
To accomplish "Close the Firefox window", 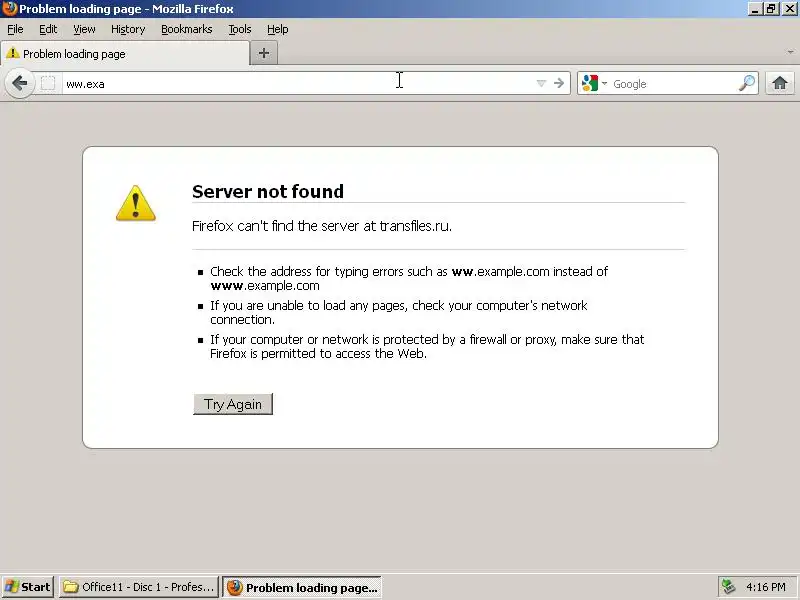I will tap(788, 9).
